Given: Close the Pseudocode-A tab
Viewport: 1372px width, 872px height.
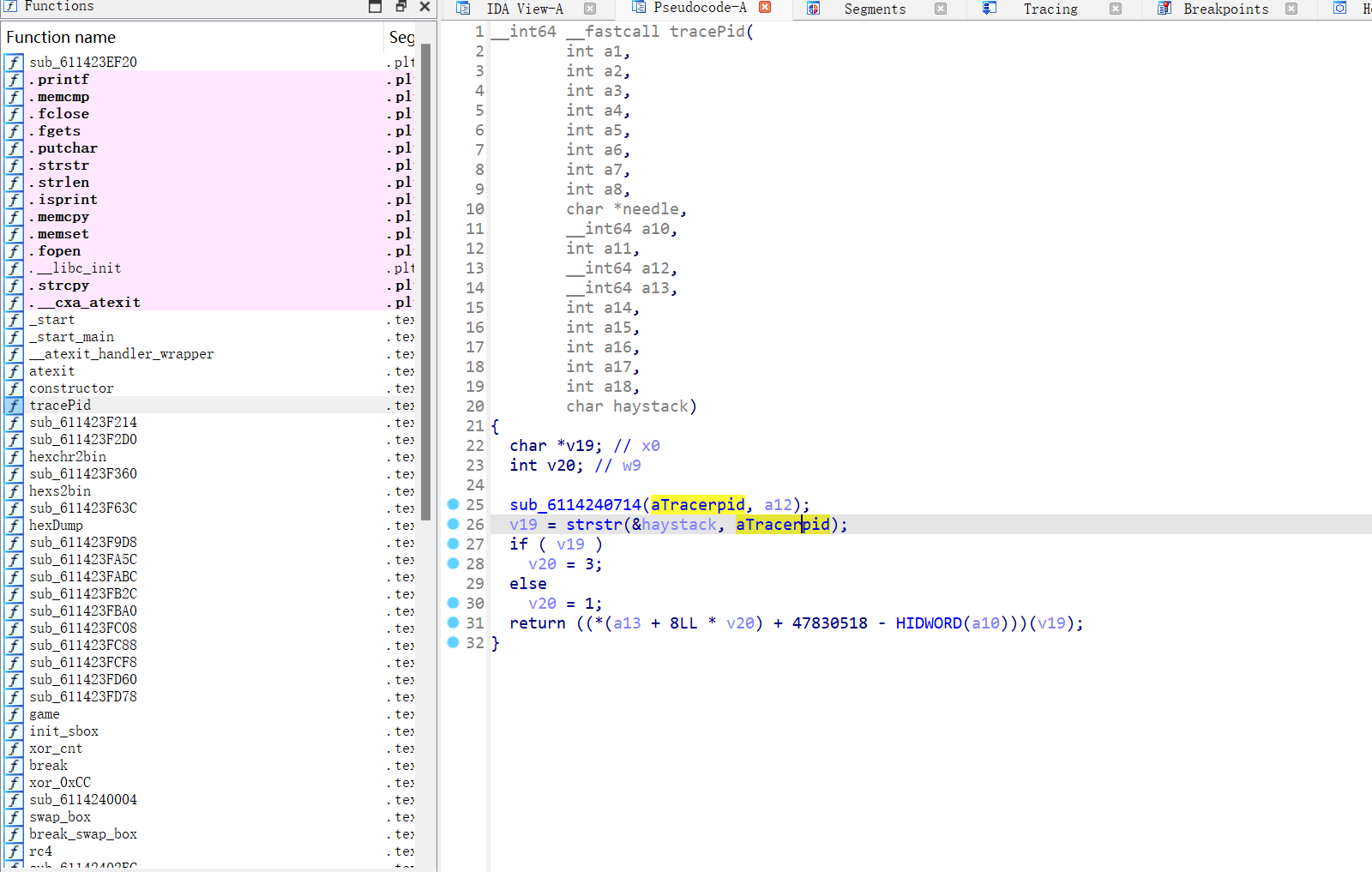Looking at the screenshot, I should [x=765, y=8].
